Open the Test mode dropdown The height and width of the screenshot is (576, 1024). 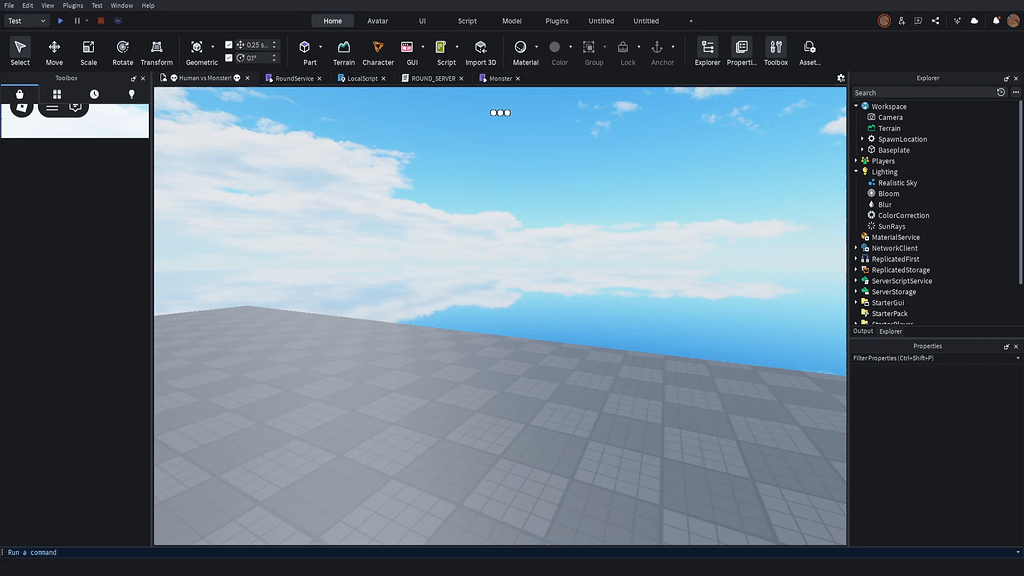click(26, 20)
